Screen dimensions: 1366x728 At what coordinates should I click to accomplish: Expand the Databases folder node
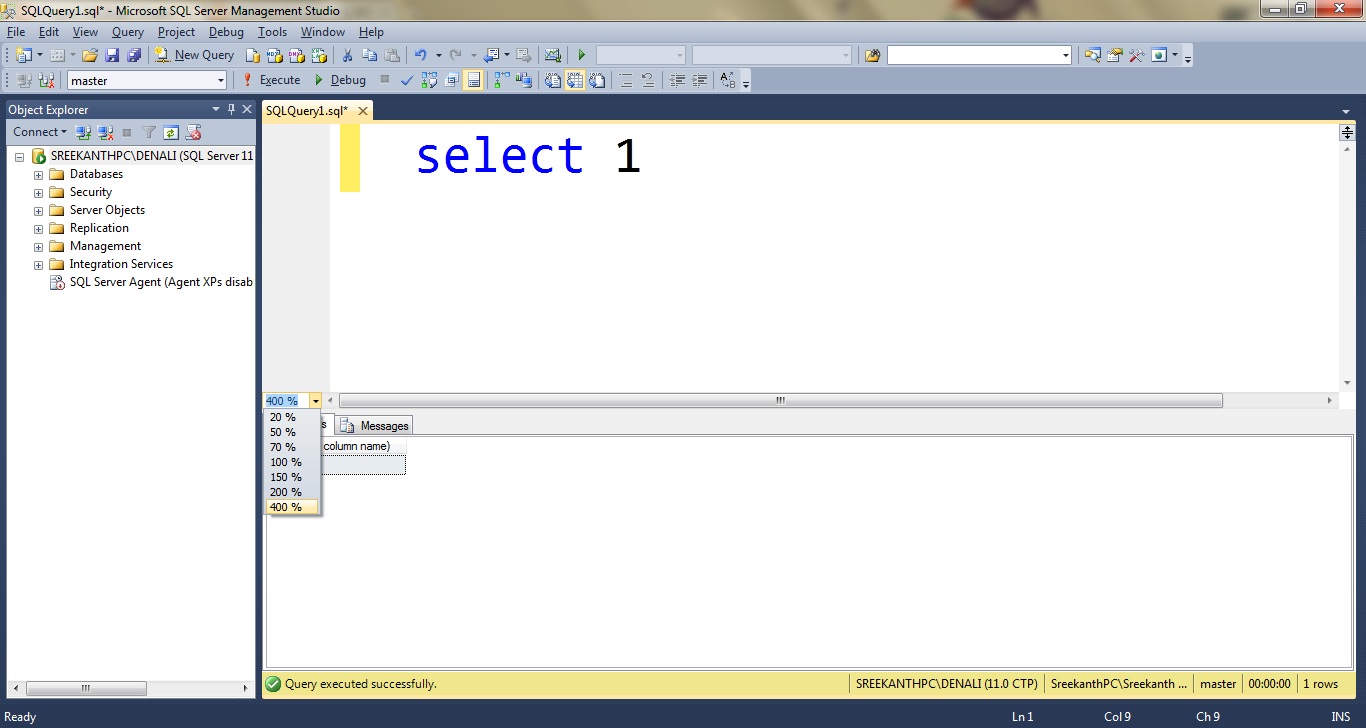(39, 174)
